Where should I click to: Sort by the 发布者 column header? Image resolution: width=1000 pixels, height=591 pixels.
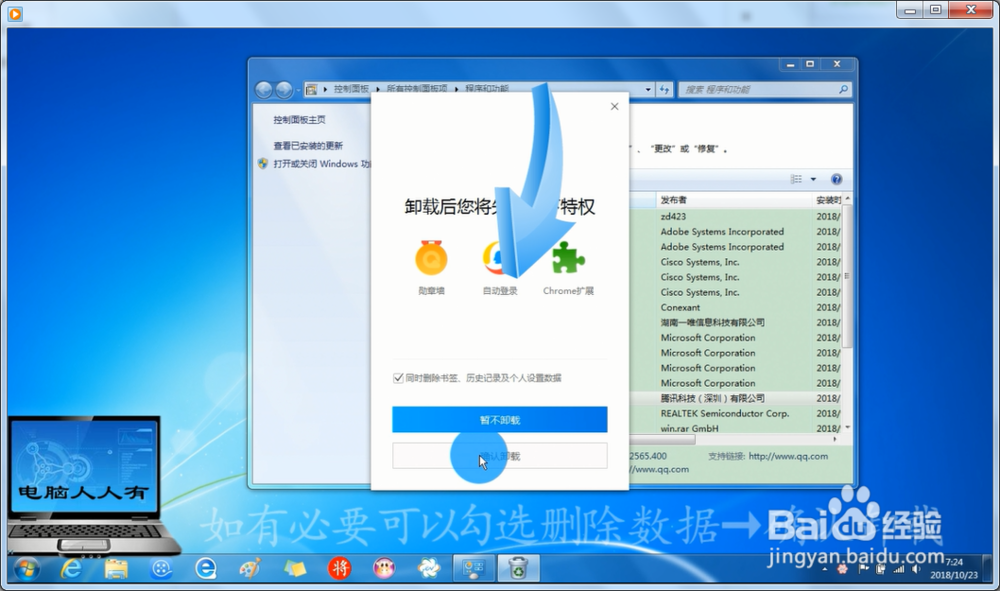733,200
